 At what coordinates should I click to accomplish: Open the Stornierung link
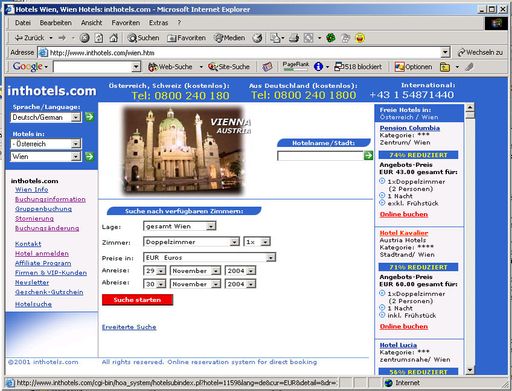(x=34, y=218)
